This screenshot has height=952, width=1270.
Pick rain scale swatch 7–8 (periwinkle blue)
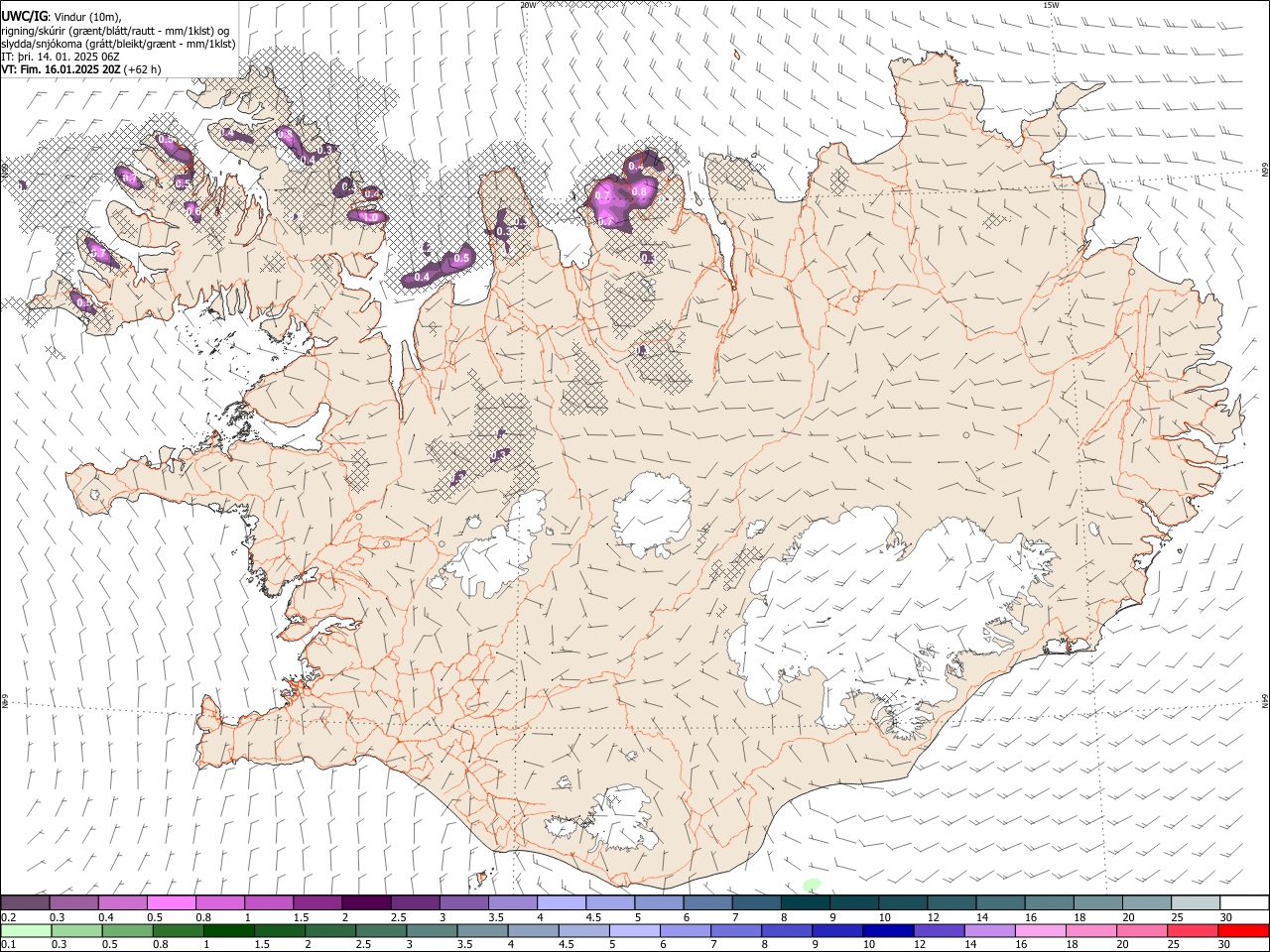(x=735, y=931)
